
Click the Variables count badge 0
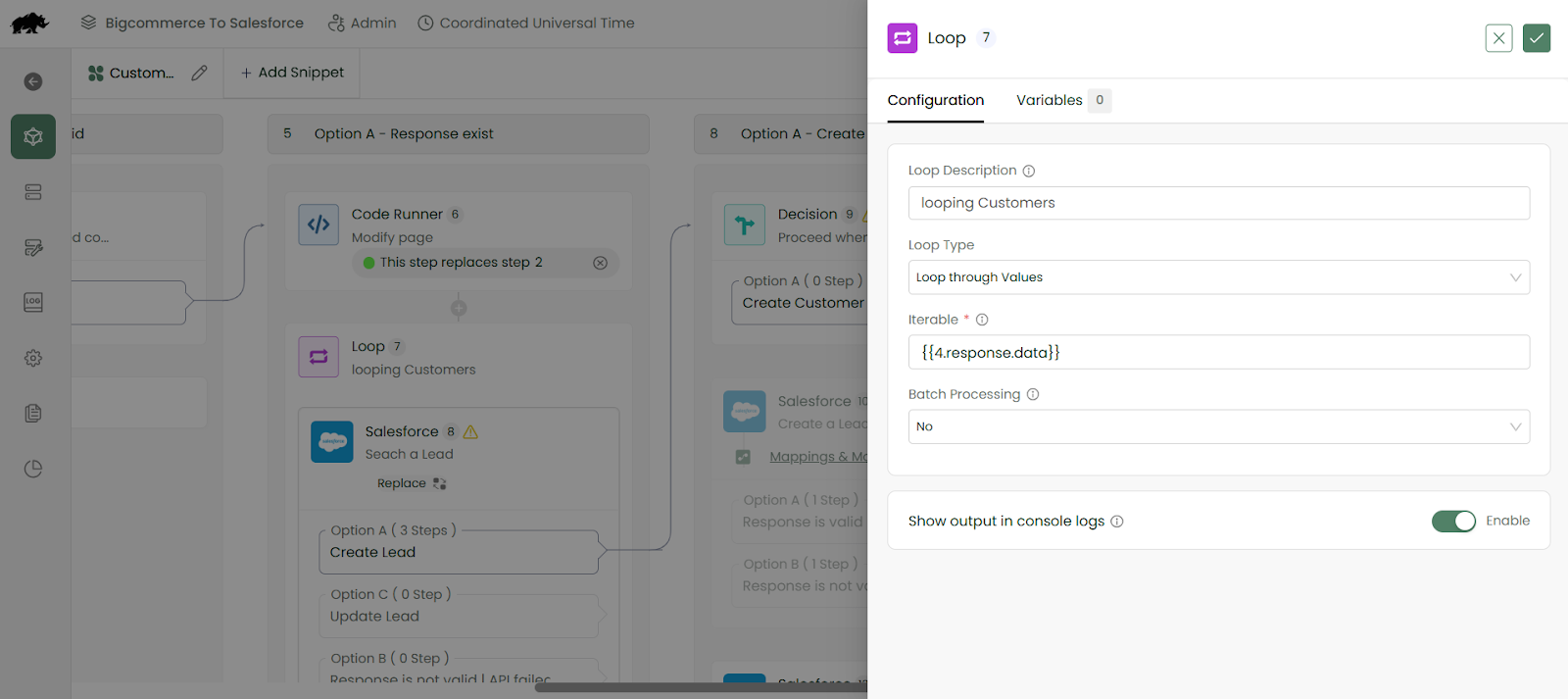click(1100, 100)
